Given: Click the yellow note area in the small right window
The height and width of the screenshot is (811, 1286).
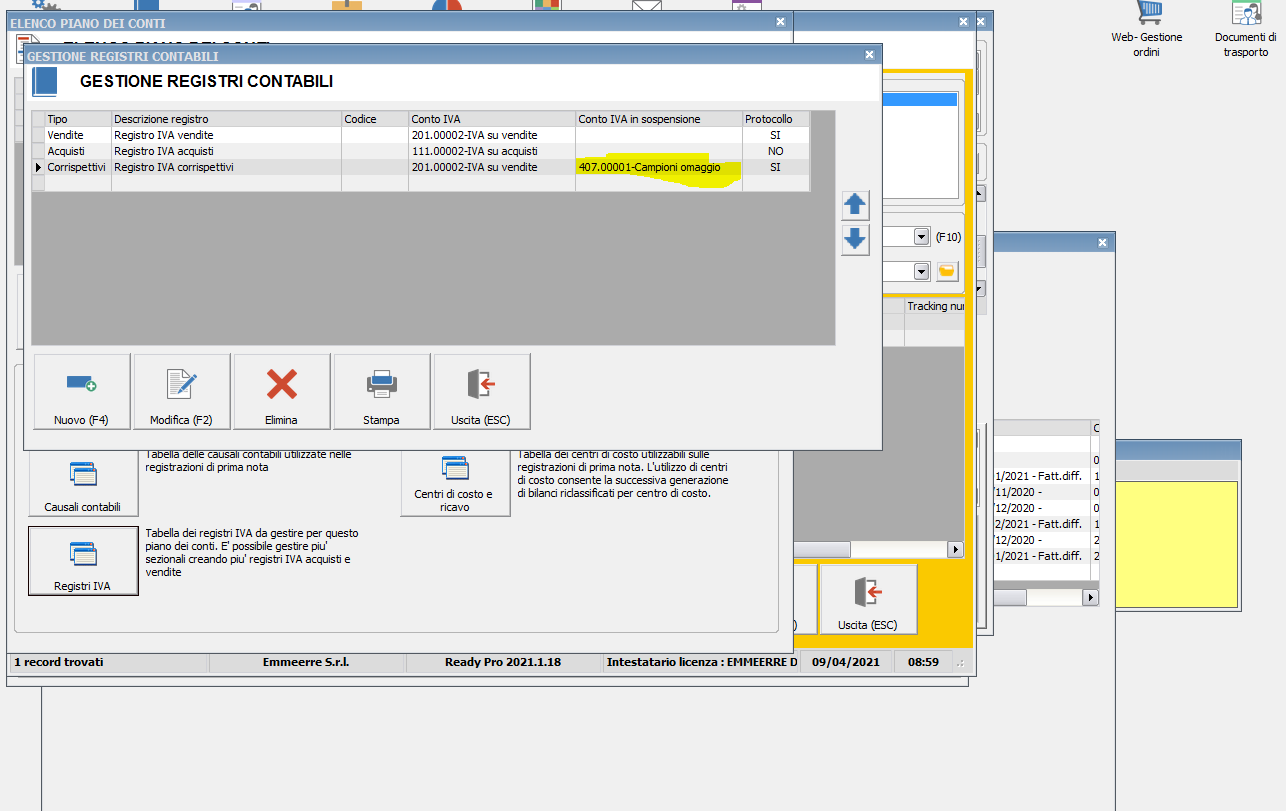Looking at the screenshot, I should [1179, 544].
